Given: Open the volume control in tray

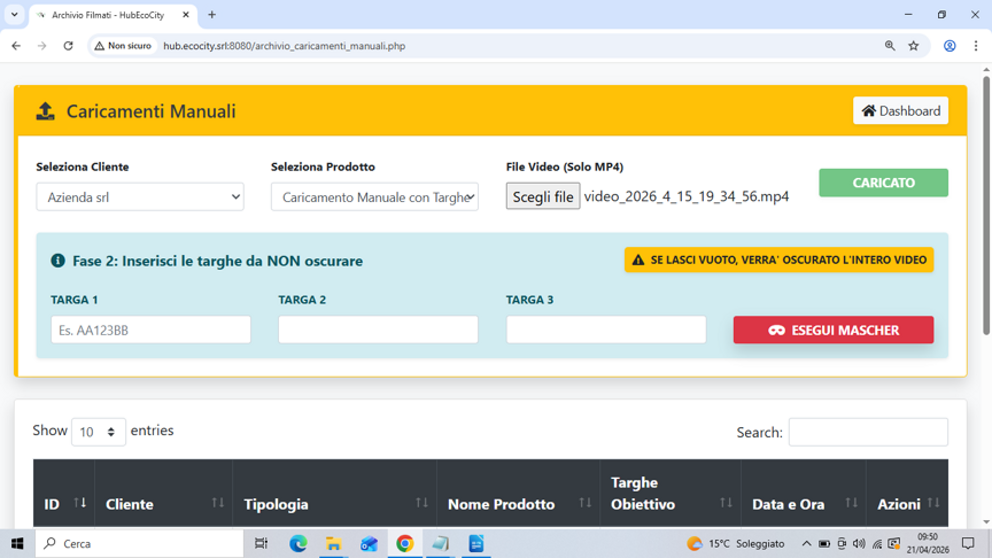Looking at the screenshot, I should tap(859, 543).
